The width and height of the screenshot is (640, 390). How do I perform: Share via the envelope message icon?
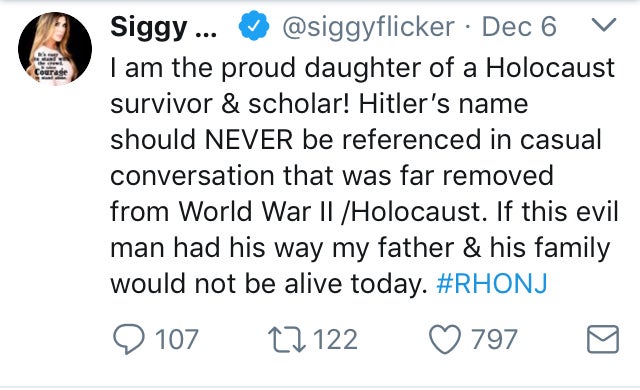point(603,339)
